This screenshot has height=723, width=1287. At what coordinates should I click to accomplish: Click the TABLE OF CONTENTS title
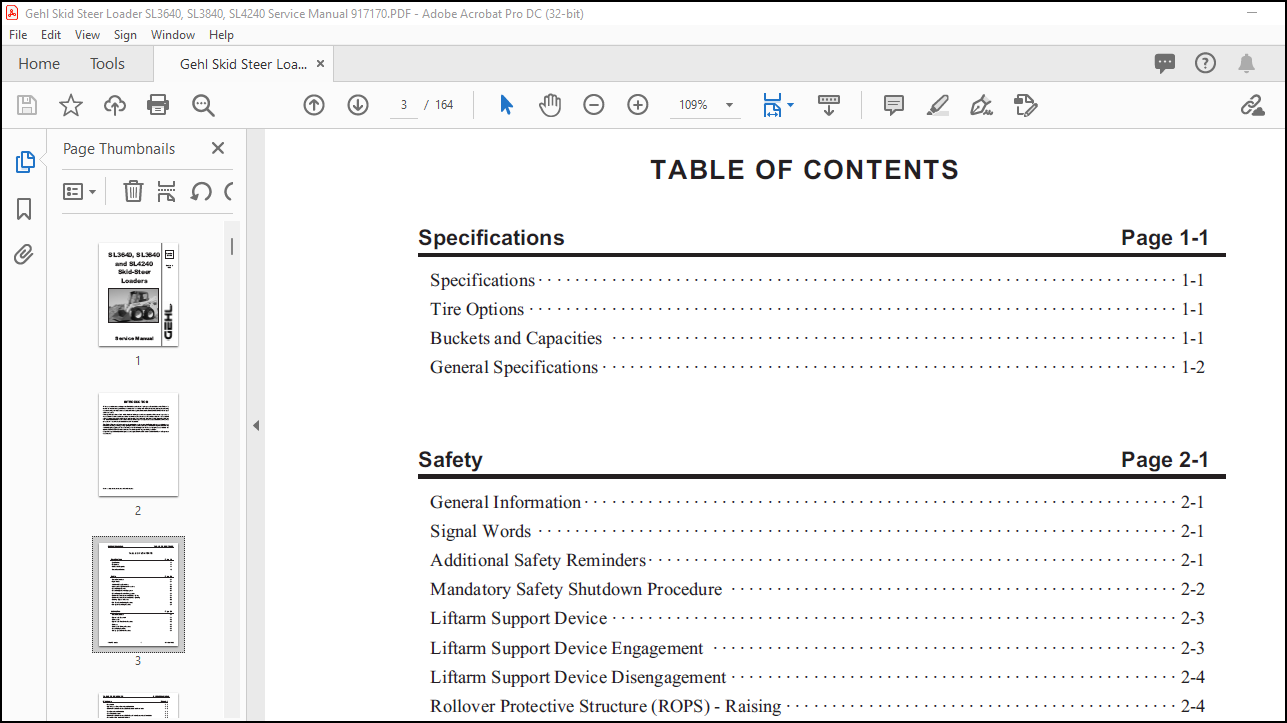tap(805, 170)
